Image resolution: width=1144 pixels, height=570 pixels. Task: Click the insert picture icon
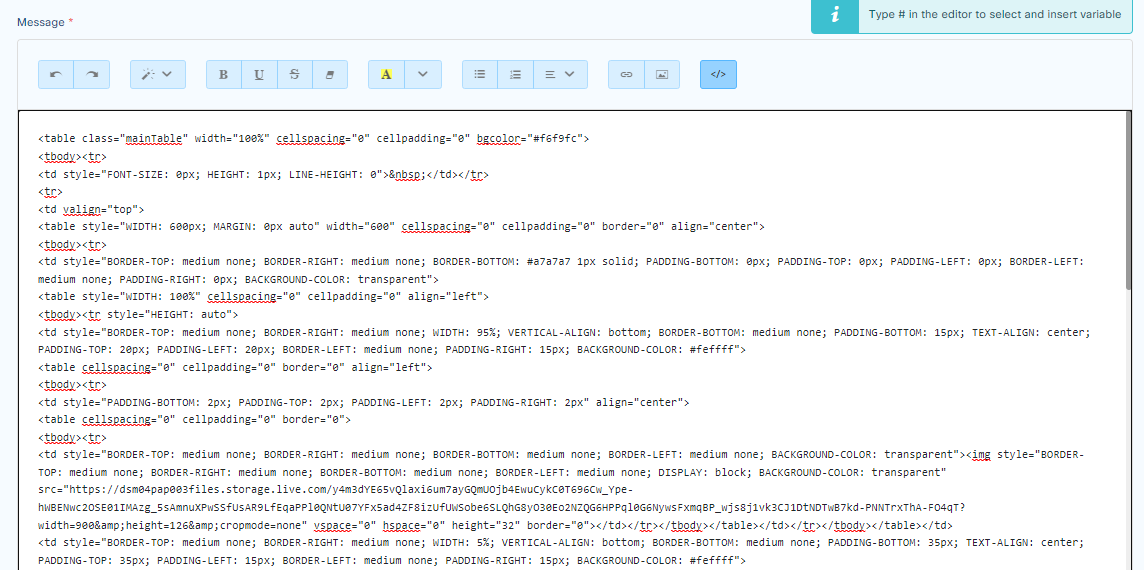(x=661, y=74)
